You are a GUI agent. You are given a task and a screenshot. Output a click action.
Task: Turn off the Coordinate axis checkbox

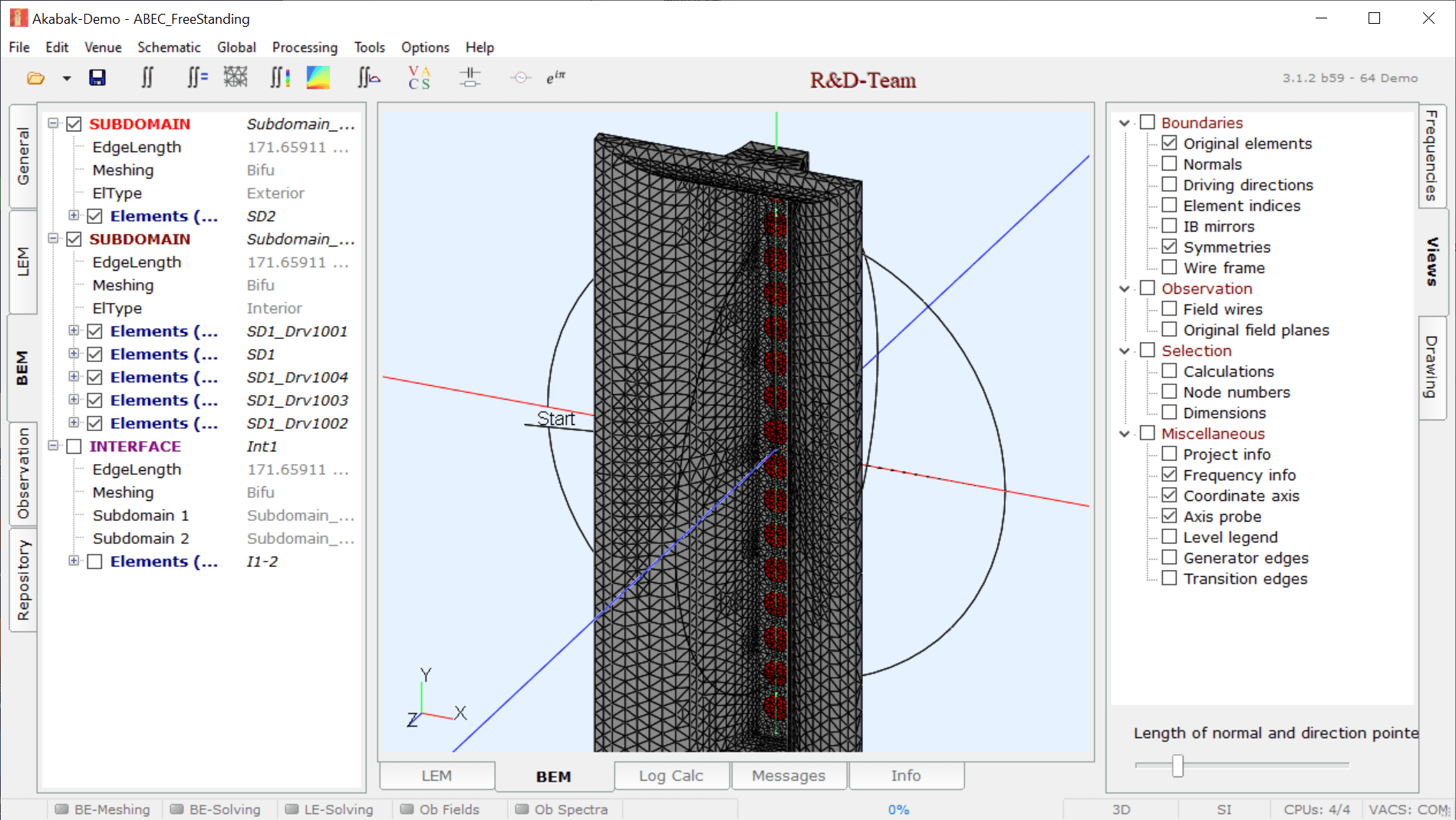[1169, 495]
